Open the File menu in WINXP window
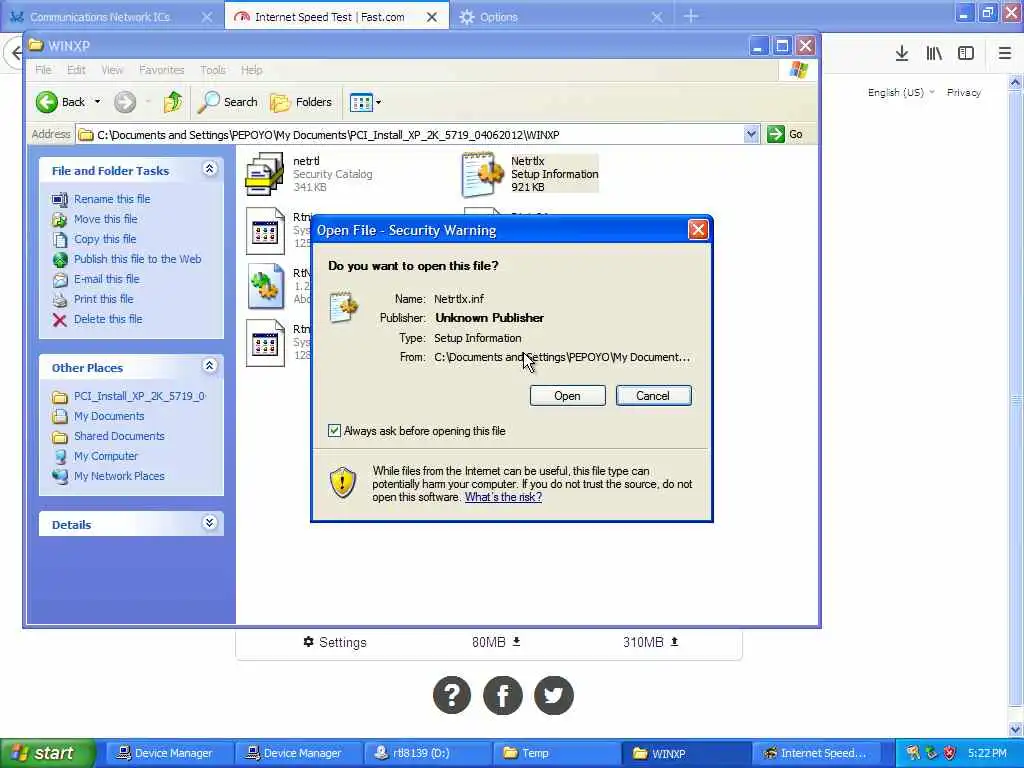The height and width of the screenshot is (768, 1024). click(x=43, y=70)
